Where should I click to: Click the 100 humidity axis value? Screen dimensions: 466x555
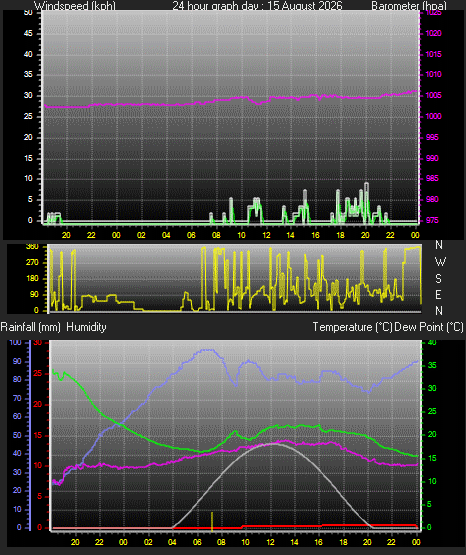pyautogui.click(x=16, y=342)
